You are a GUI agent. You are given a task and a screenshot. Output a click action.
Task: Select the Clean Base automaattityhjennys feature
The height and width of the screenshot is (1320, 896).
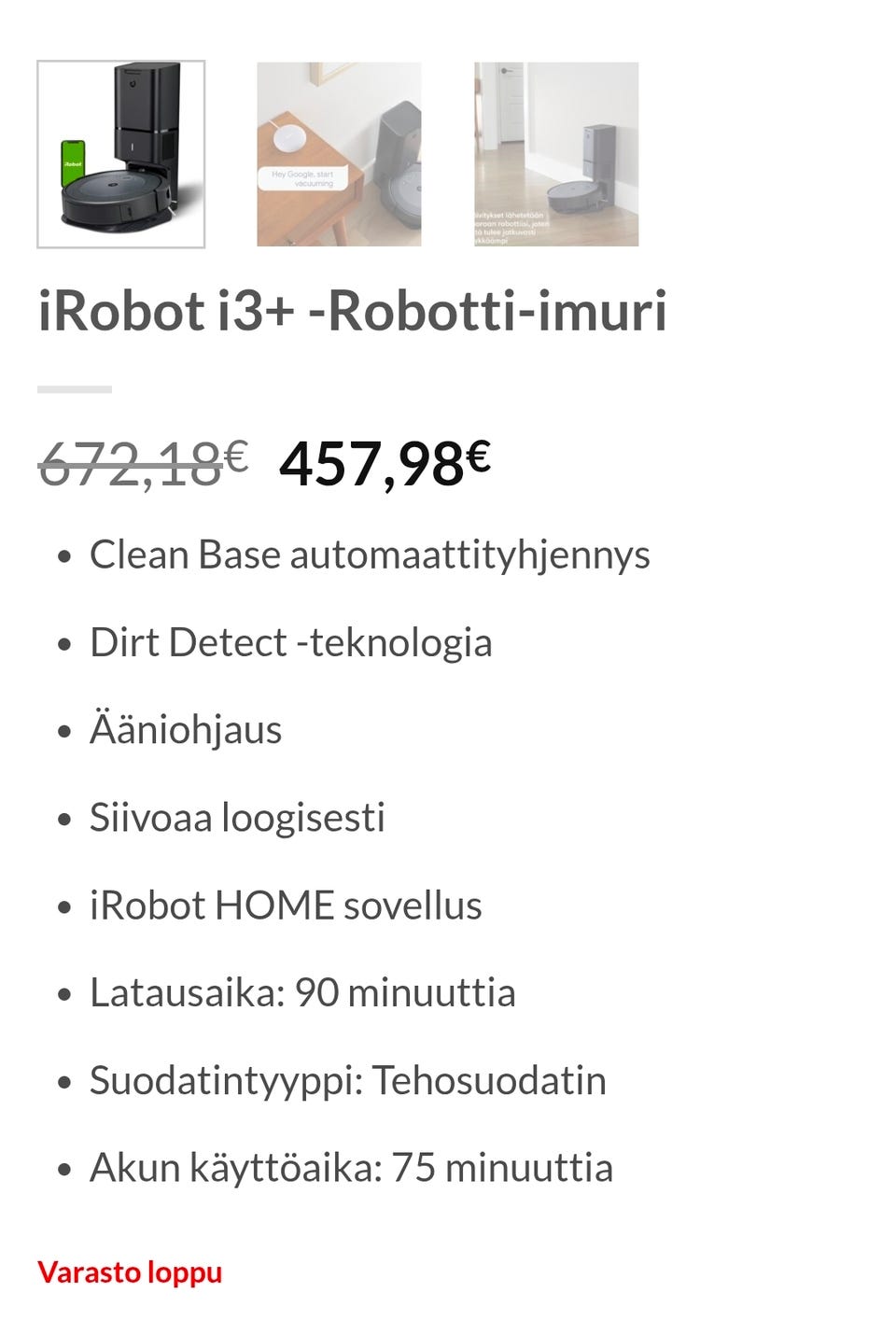click(370, 555)
